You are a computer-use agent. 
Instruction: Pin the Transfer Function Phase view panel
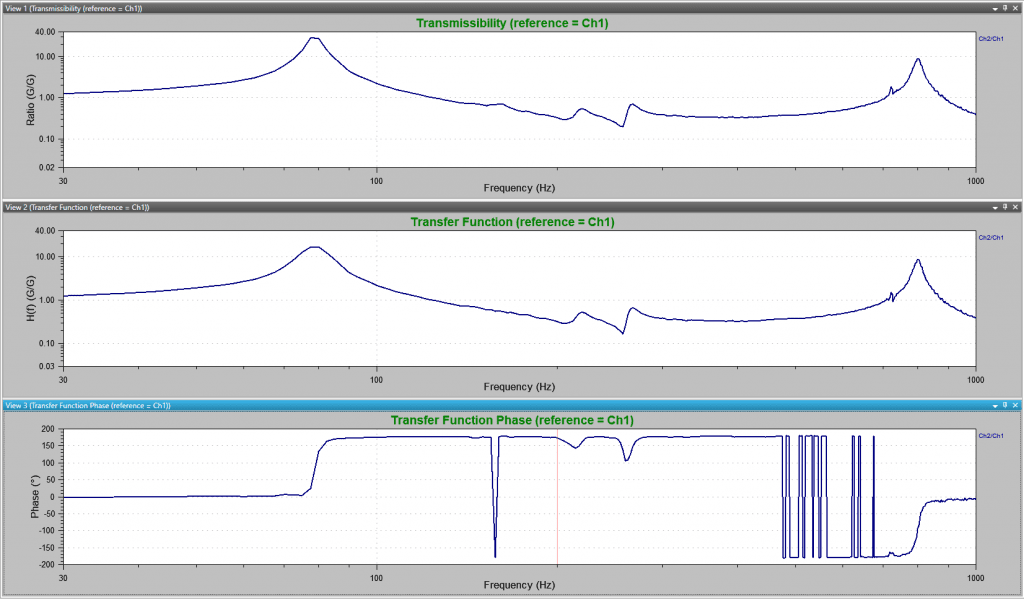pos(1005,406)
